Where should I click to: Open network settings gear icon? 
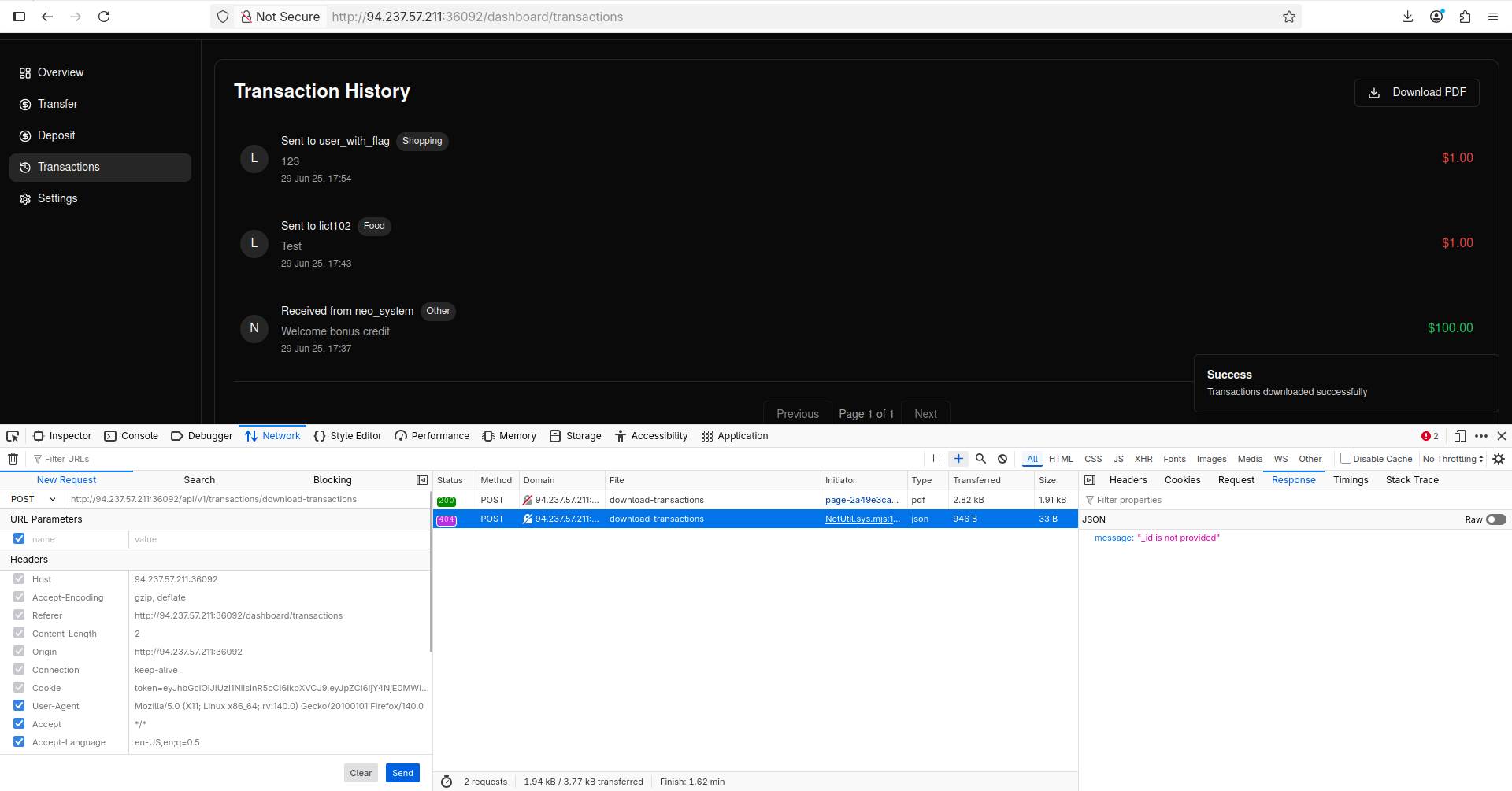click(1499, 459)
